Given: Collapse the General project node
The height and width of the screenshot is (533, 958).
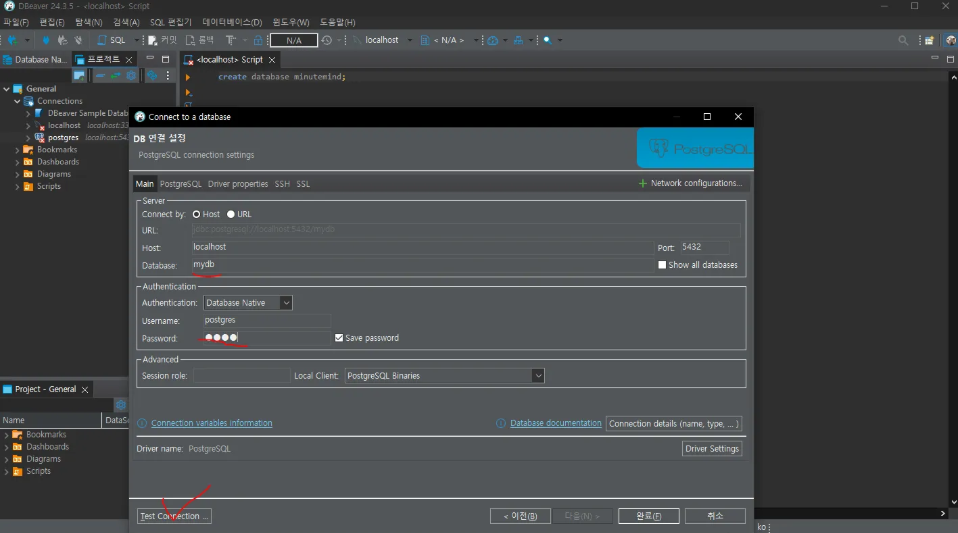Looking at the screenshot, I should pos(7,89).
